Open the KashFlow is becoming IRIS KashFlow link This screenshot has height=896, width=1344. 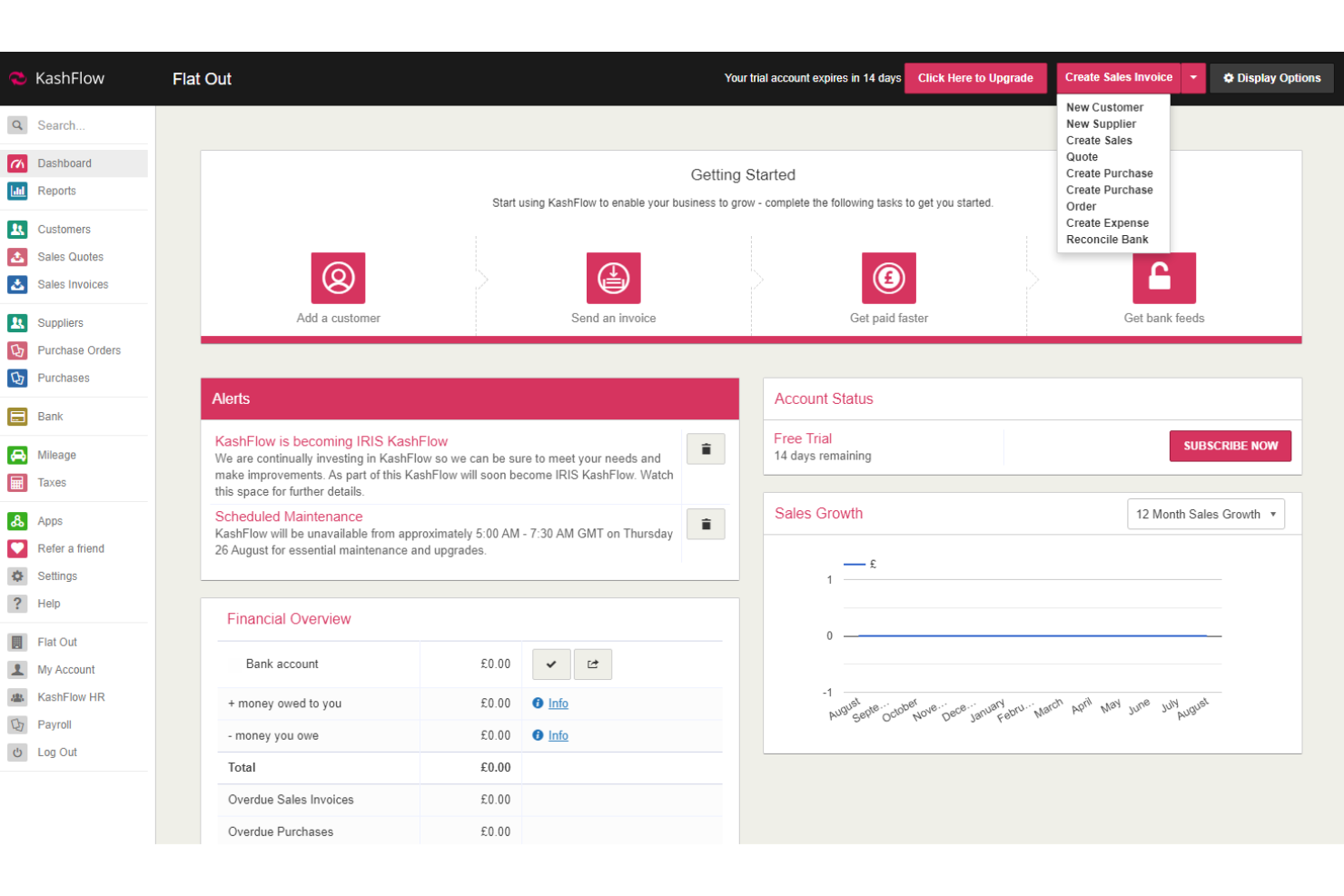click(331, 441)
